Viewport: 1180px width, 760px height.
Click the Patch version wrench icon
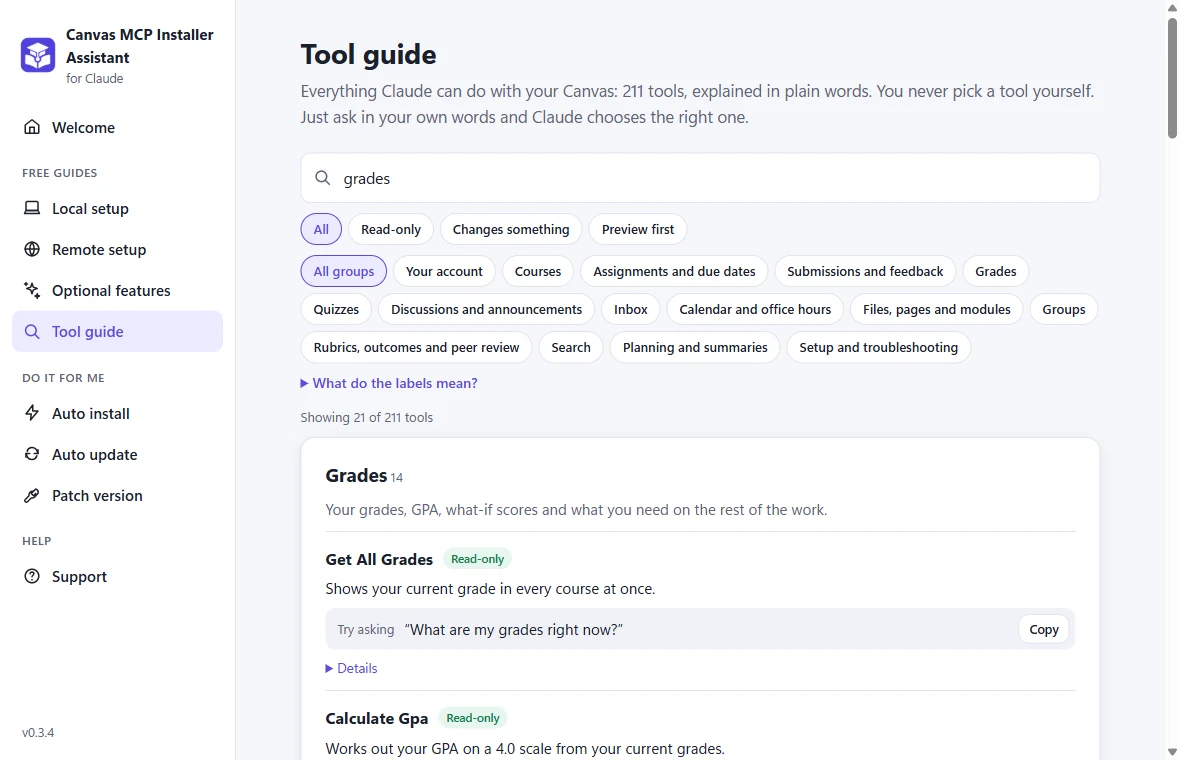coord(32,495)
